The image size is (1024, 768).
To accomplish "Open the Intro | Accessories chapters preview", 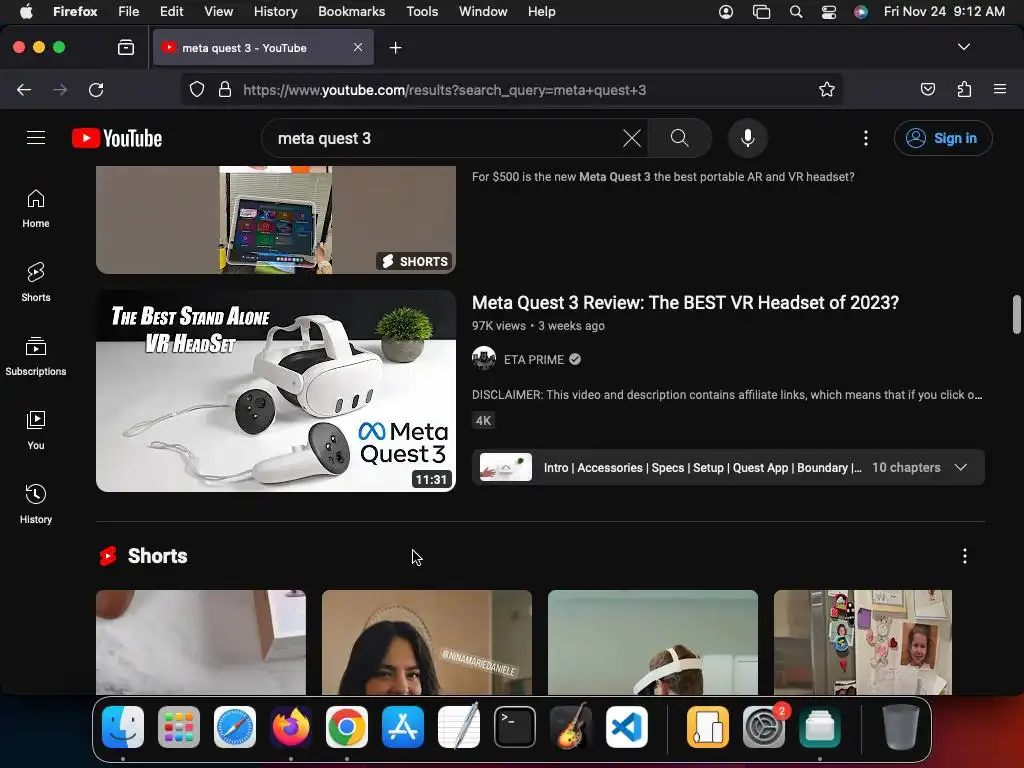I will [x=728, y=468].
